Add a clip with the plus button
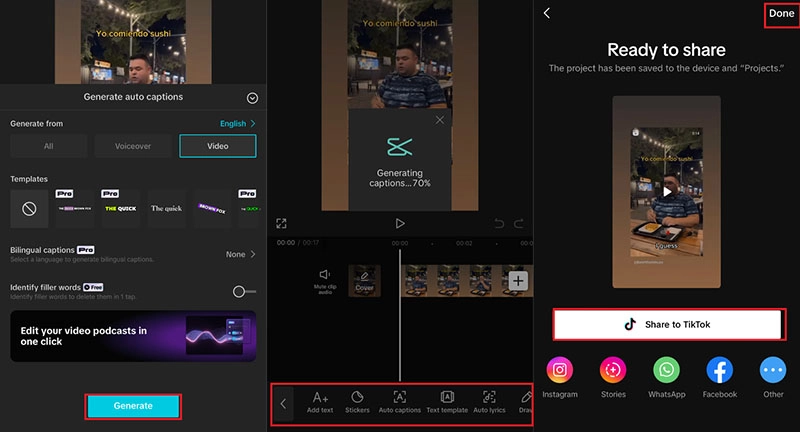Image resolution: width=800 pixels, height=432 pixels. pyautogui.click(x=518, y=281)
